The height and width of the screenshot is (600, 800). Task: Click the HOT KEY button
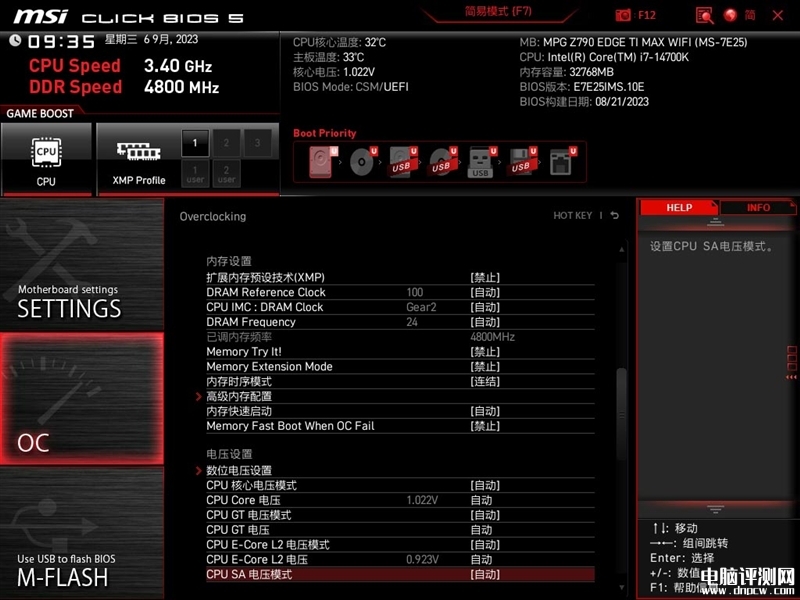pyautogui.click(x=572, y=216)
